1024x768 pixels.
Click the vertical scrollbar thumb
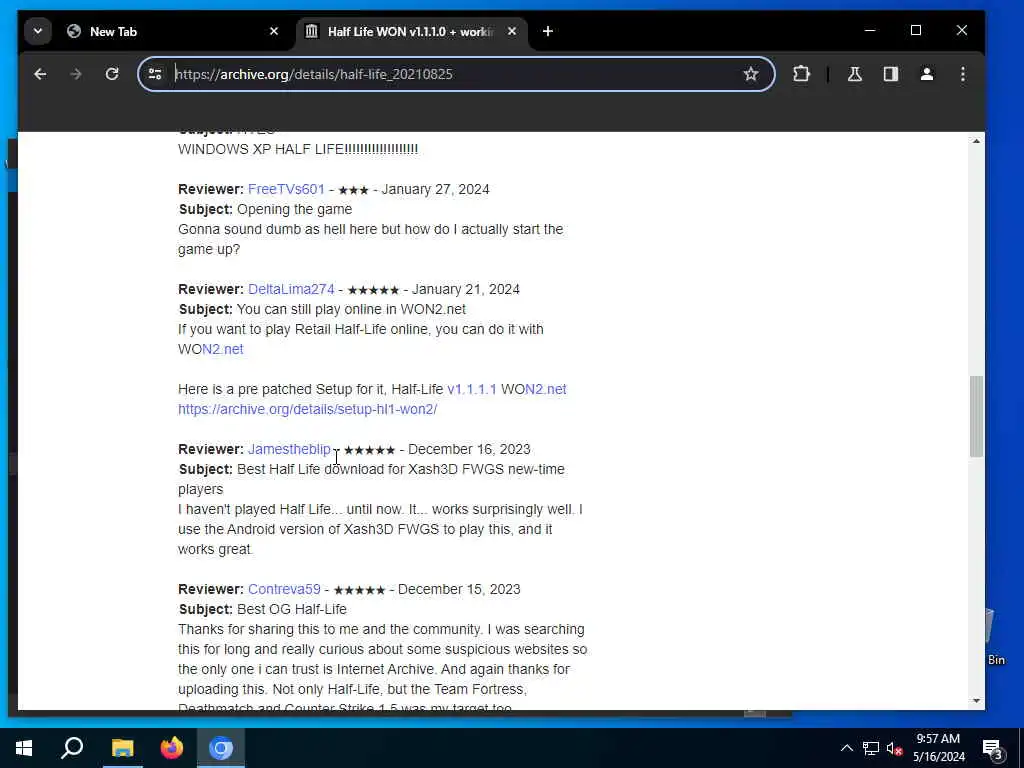(x=976, y=417)
